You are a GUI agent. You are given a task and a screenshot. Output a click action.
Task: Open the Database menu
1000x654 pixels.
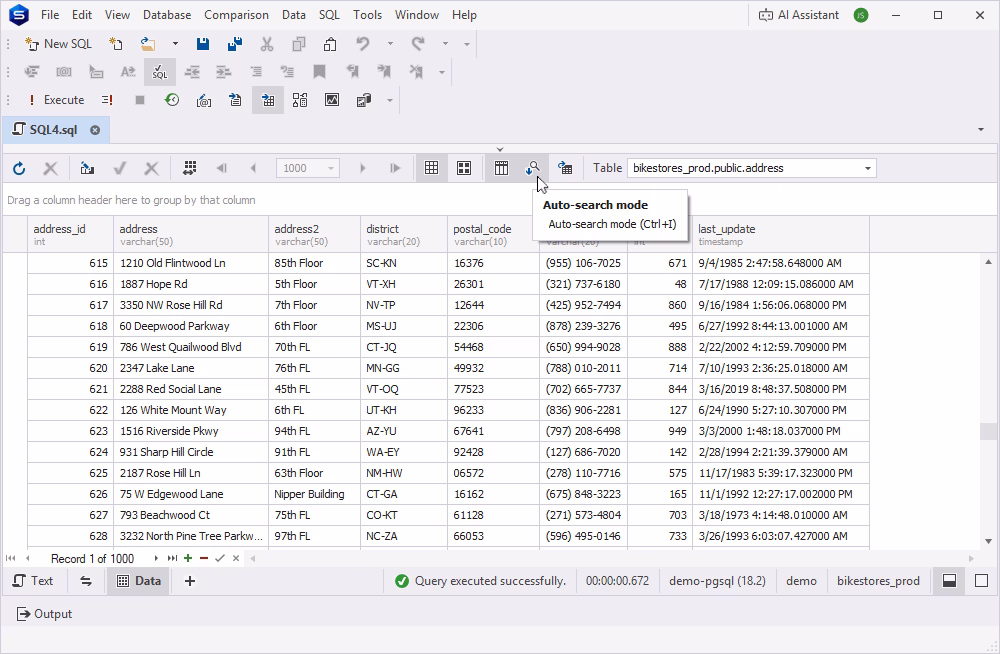pos(167,15)
